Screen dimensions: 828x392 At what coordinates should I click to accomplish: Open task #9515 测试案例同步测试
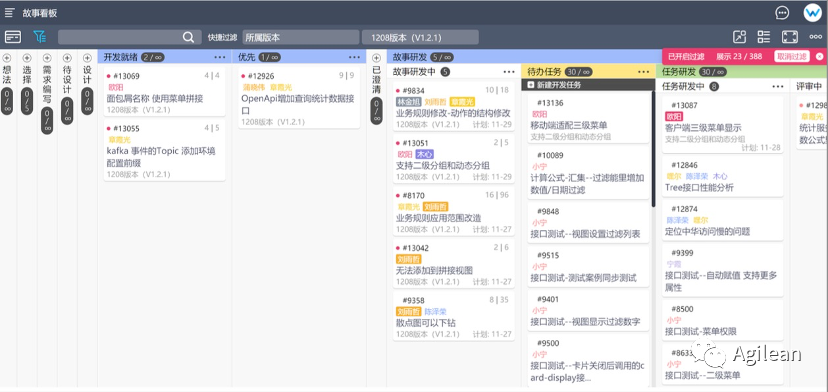coord(588,266)
